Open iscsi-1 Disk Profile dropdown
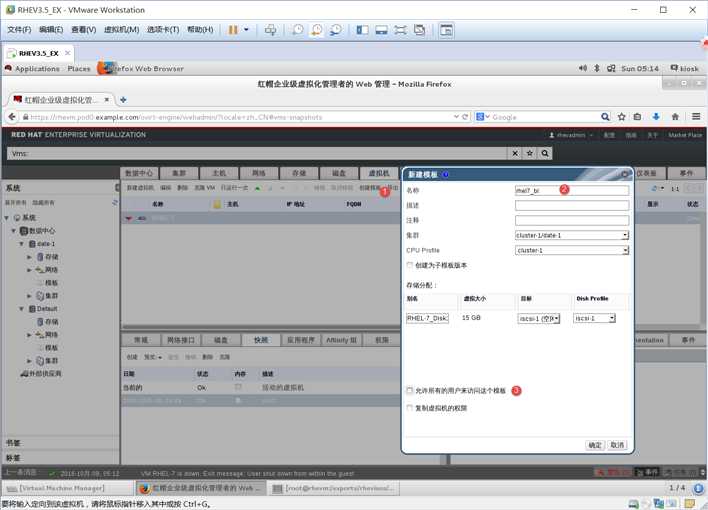Screen dimensions: 708x510 point(594,318)
